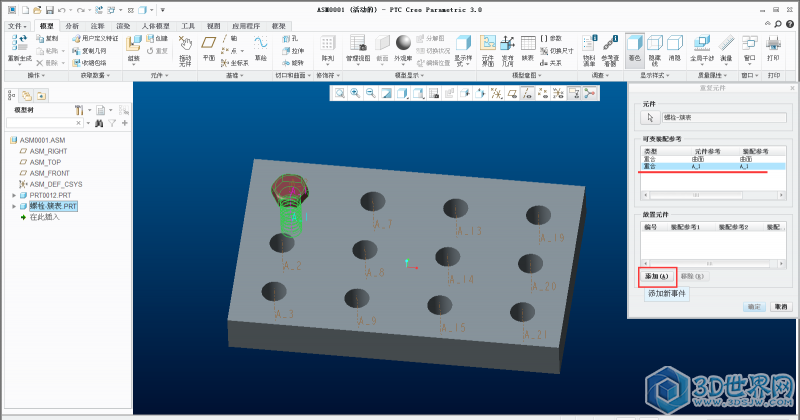Screen dimensions: 800x420
Task: Click the 添加(A) Add button
Action: click(x=657, y=277)
